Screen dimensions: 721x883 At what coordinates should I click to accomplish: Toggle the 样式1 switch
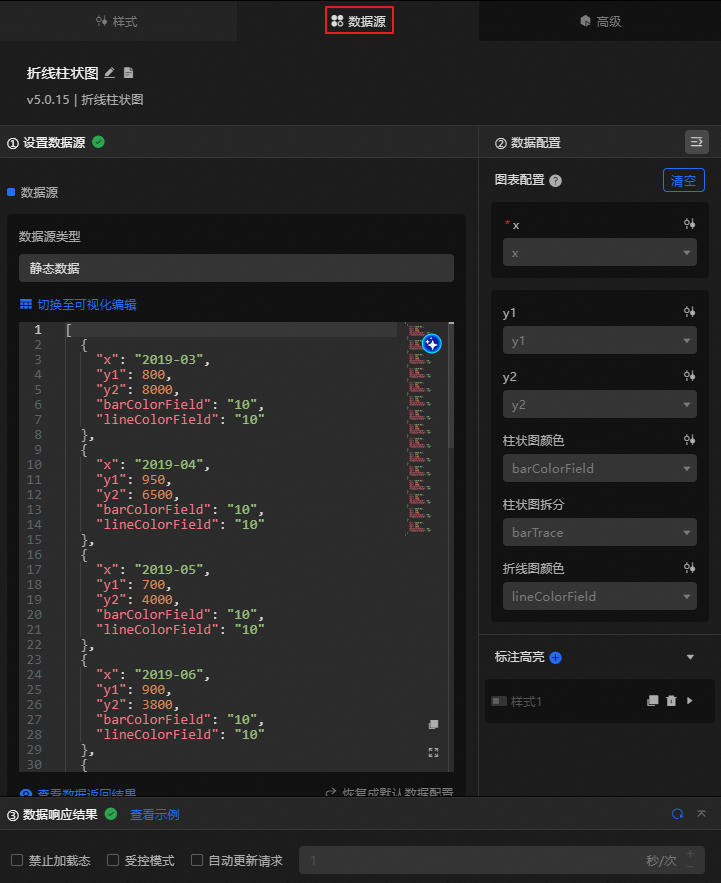[x=499, y=701]
